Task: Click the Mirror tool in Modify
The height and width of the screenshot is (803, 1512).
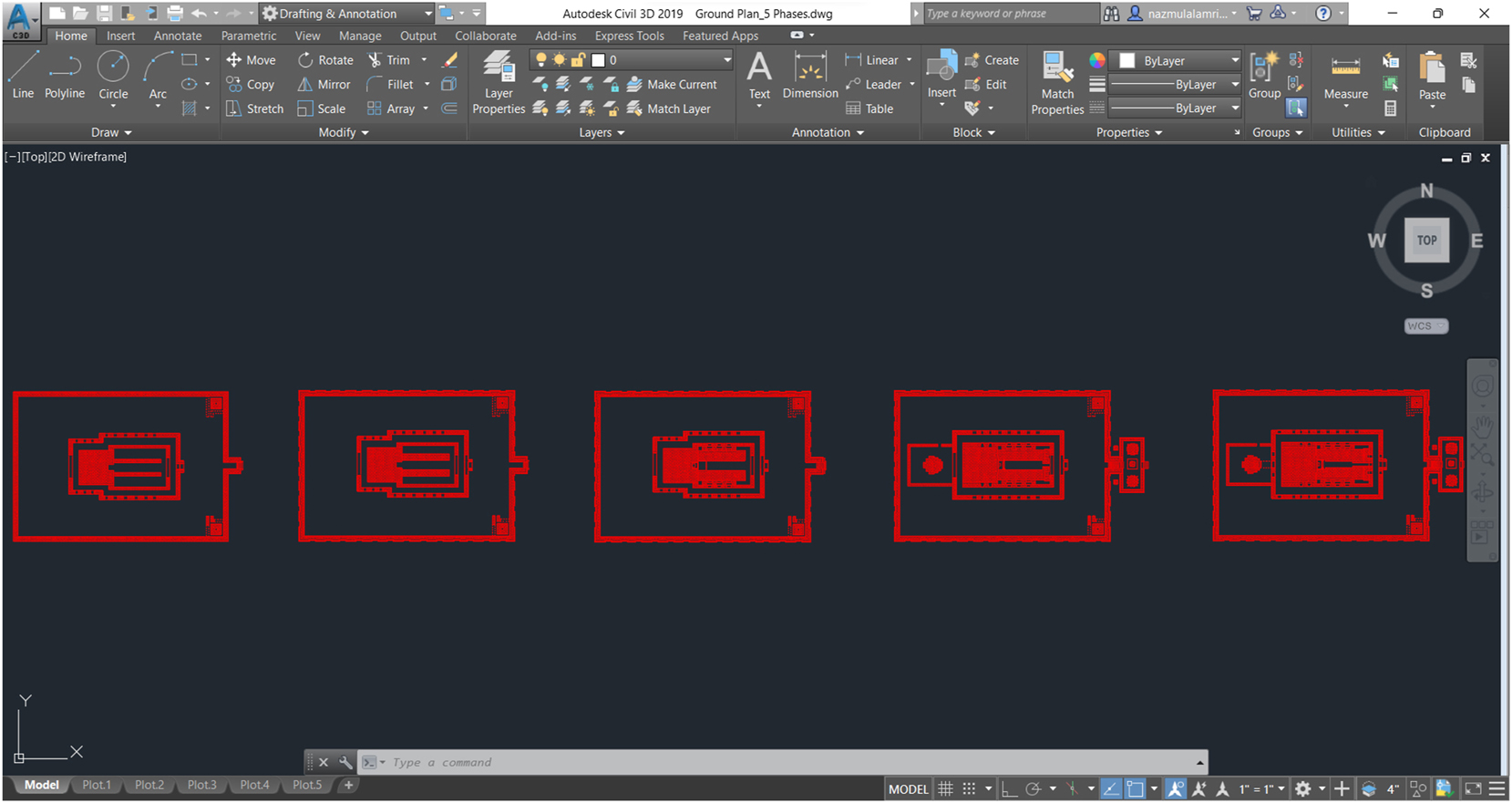Action: tap(324, 84)
